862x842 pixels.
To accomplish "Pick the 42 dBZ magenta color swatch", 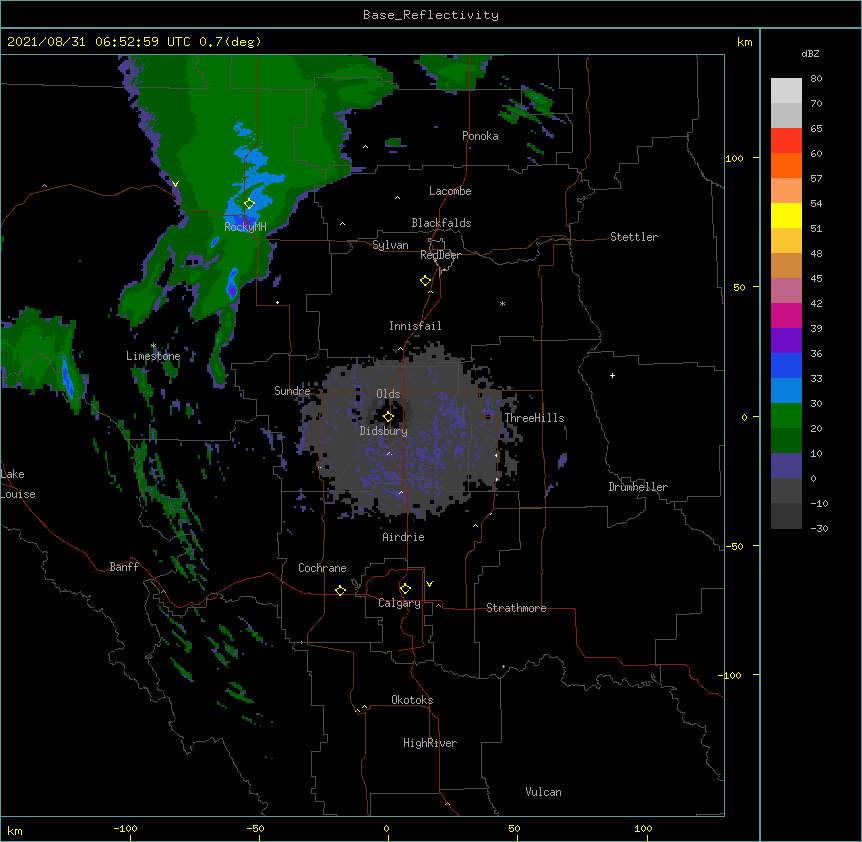I will point(786,315).
